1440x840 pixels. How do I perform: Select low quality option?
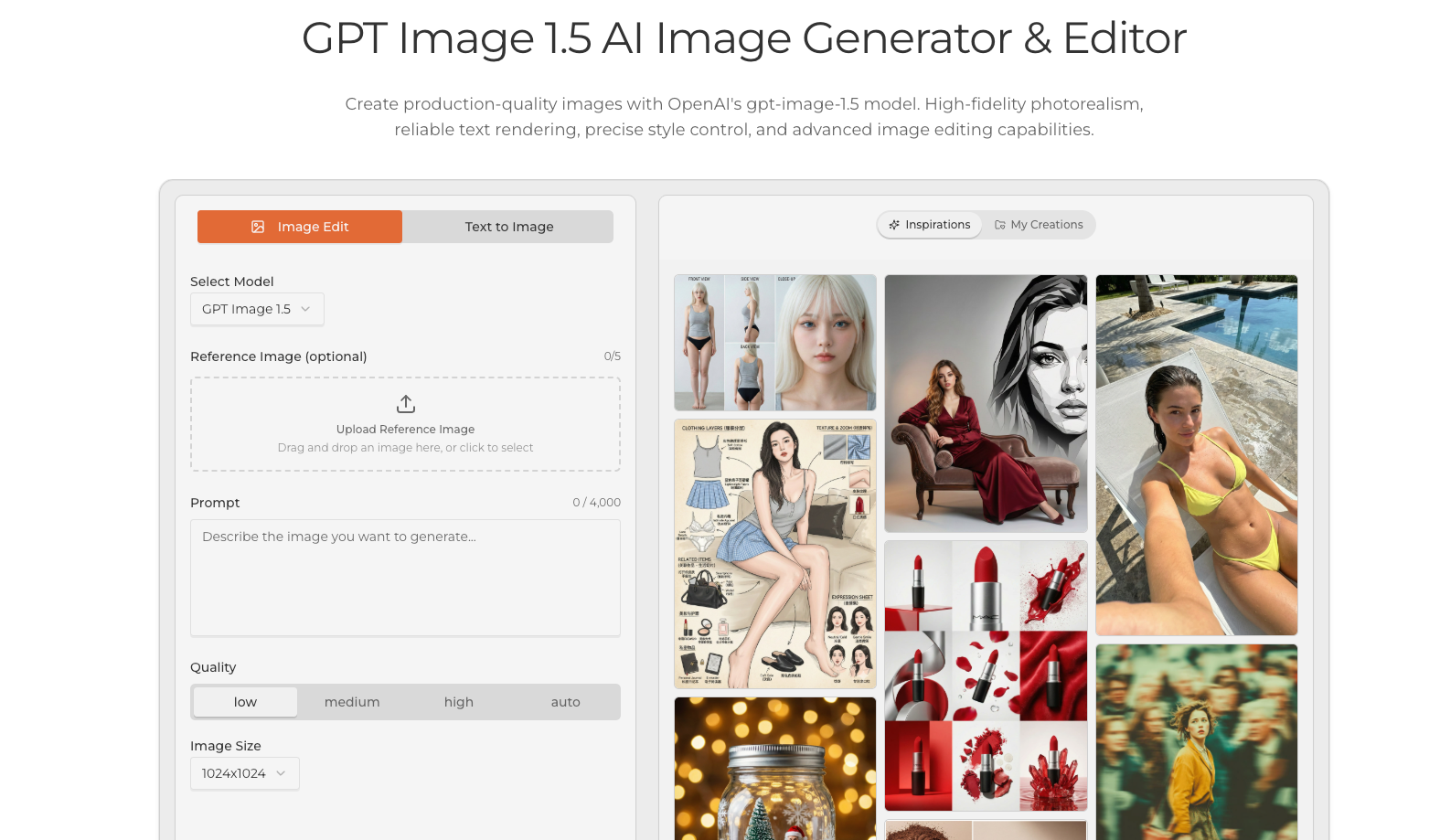[x=245, y=702]
